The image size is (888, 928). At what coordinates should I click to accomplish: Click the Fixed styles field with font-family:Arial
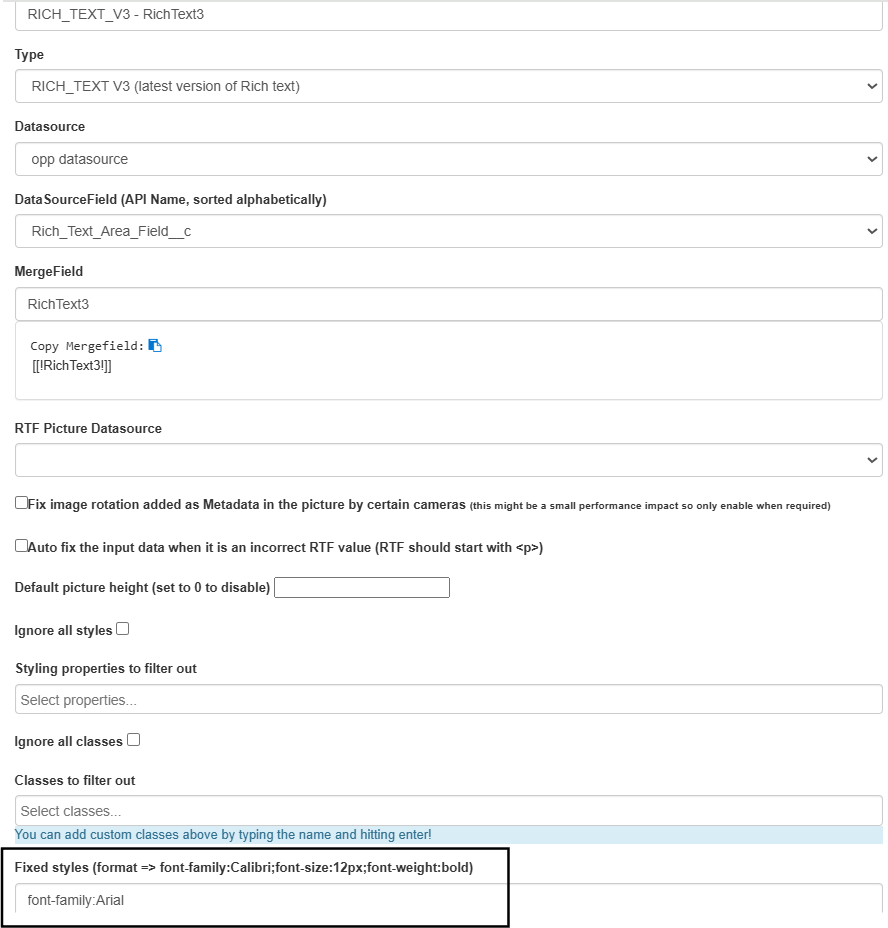click(x=449, y=900)
